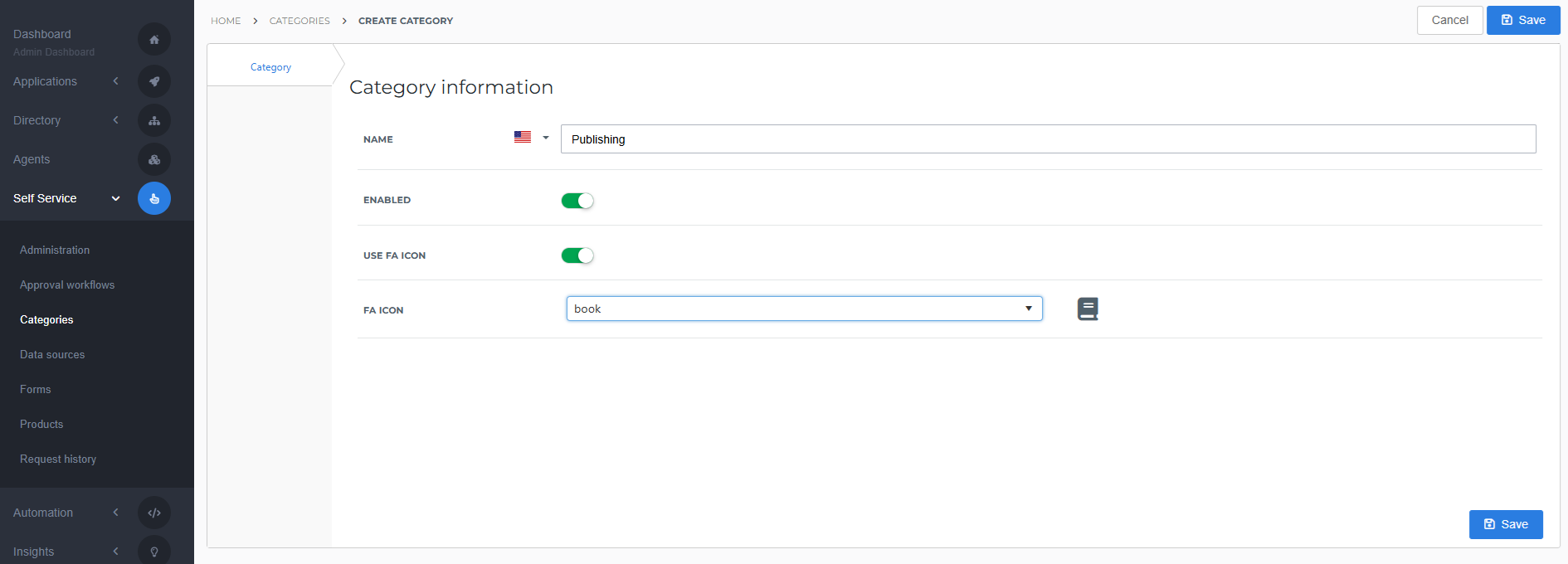Disable the Enabled toggle switch
Screen dimensions: 1568x564
click(577, 201)
